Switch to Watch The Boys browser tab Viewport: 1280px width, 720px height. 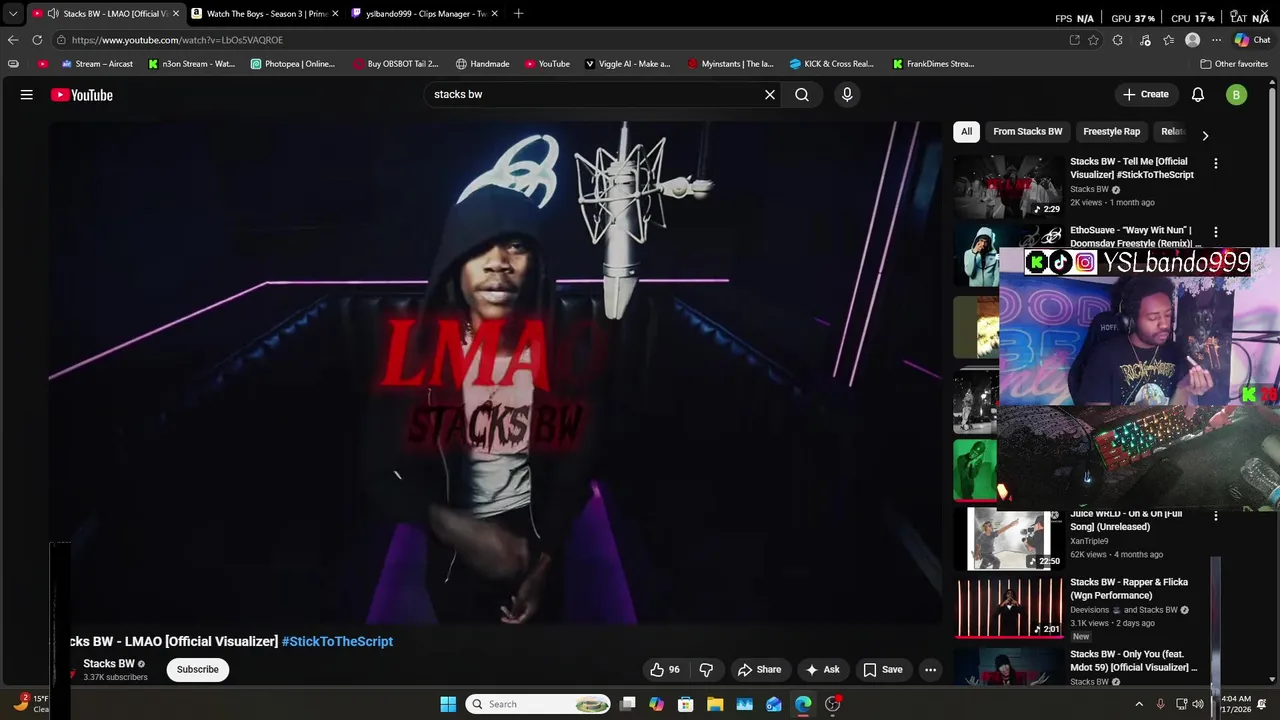click(x=264, y=14)
